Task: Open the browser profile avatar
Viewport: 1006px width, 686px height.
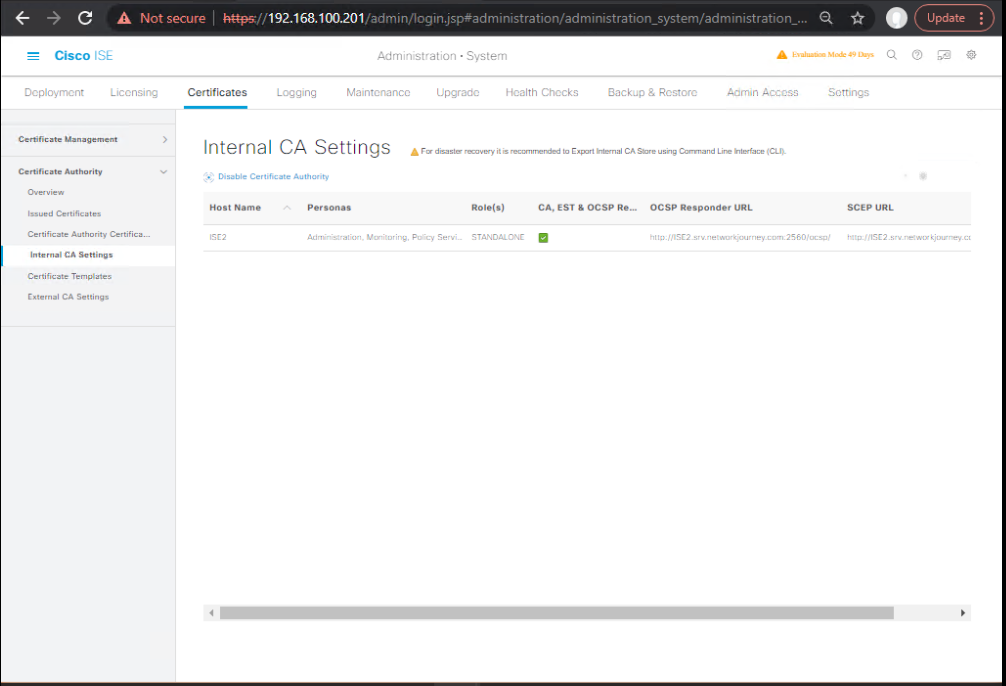Action: click(x=896, y=18)
